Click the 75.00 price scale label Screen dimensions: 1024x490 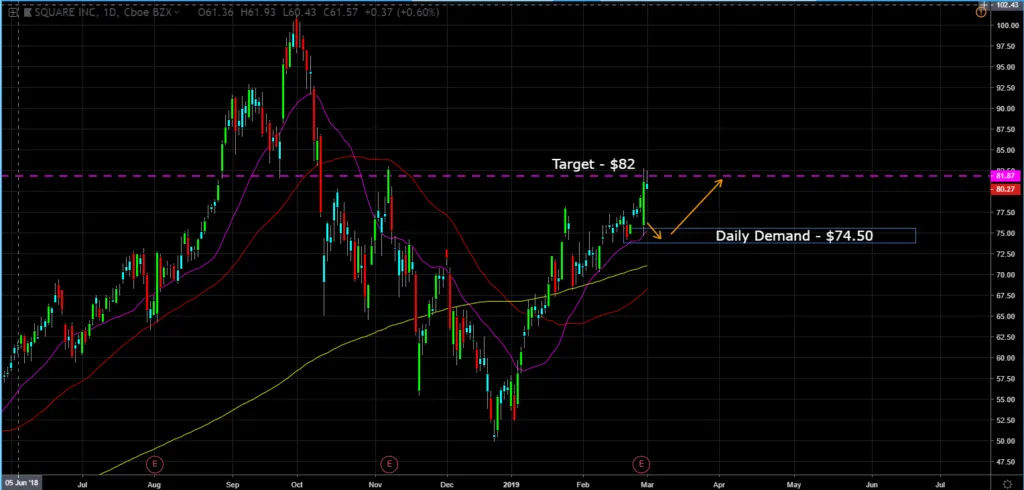click(1006, 233)
